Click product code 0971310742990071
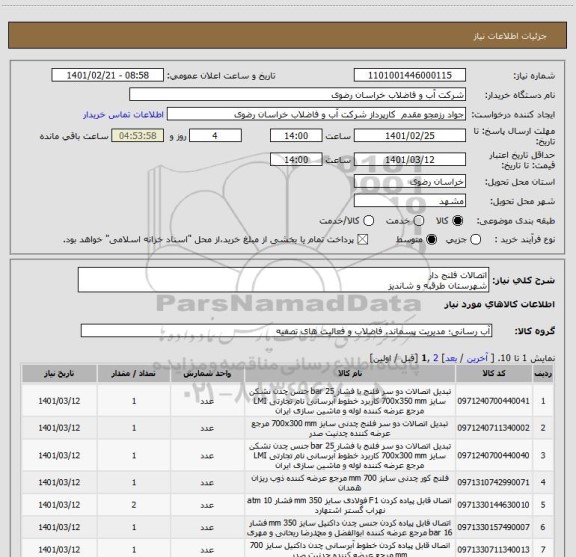The width and height of the screenshot is (576, 557). pos(493,482)
